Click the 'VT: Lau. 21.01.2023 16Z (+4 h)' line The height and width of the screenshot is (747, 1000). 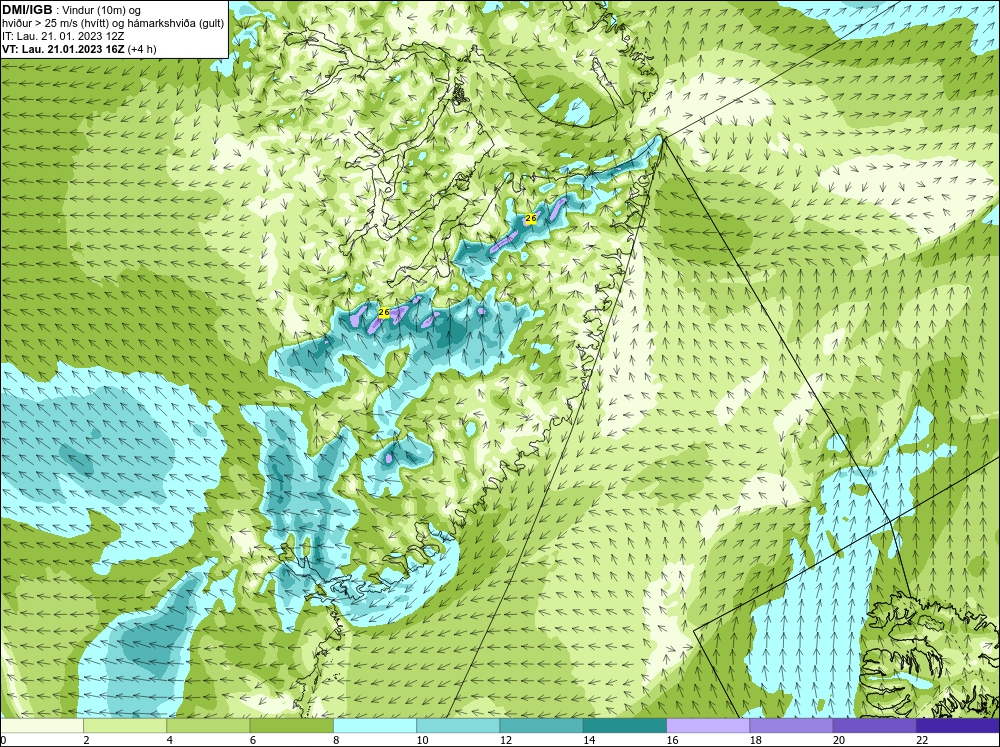[x=79, y=48]
